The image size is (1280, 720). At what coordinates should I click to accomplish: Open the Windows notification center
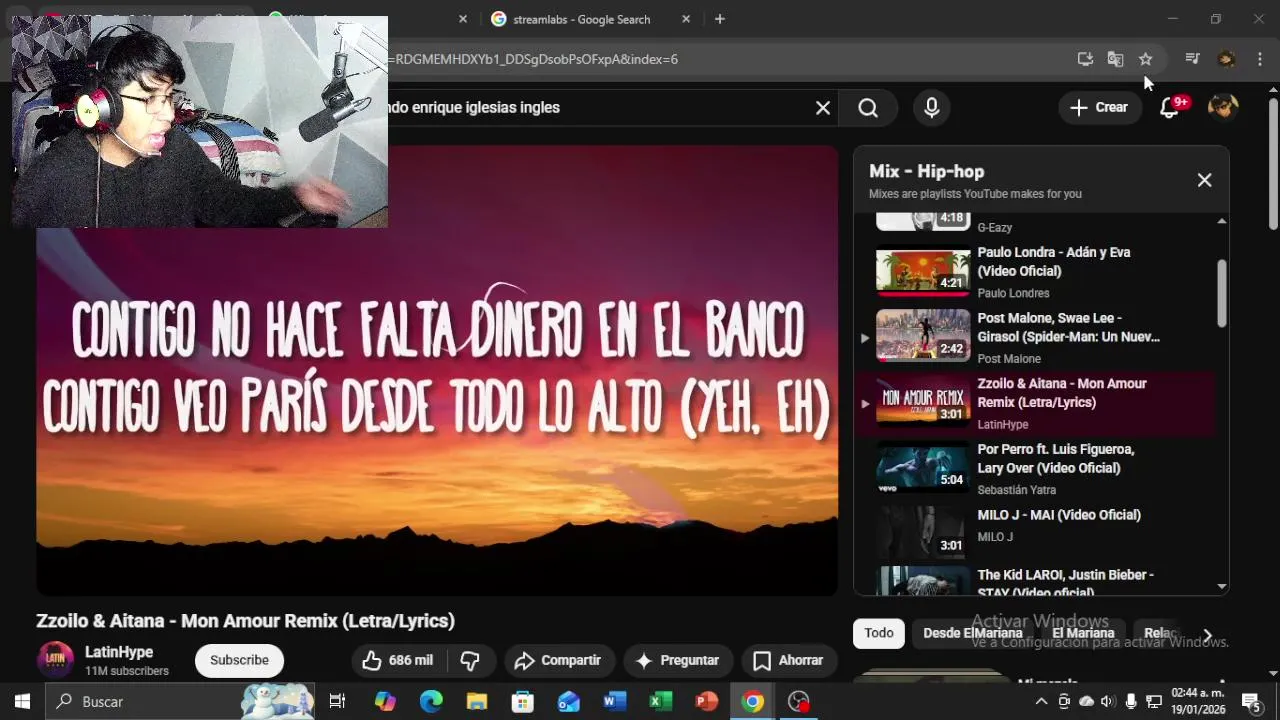pyautogui.click(x=1251, y=701)
